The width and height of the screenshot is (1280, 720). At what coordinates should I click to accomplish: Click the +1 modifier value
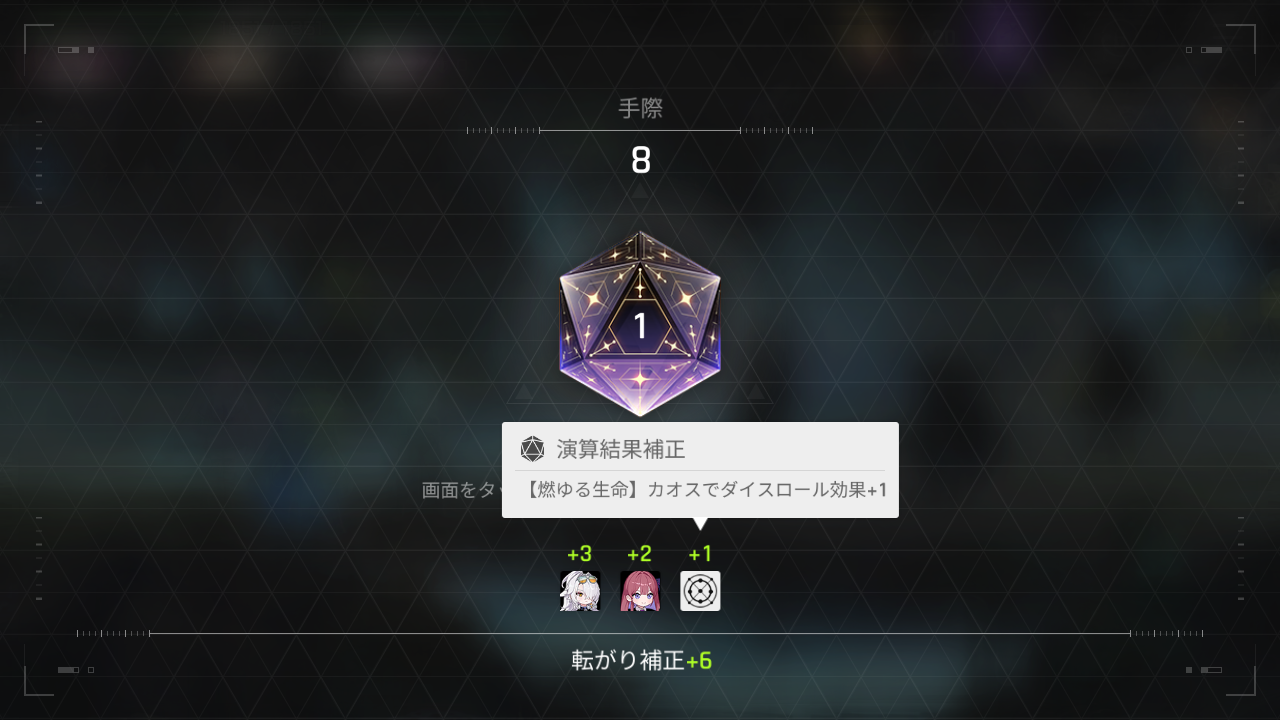(x=700, y=554)
